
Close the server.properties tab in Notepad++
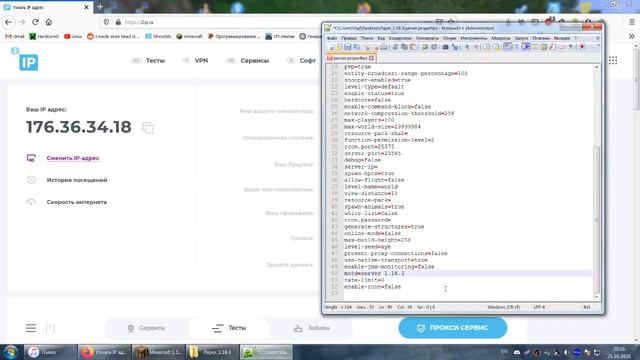point(371,58)
